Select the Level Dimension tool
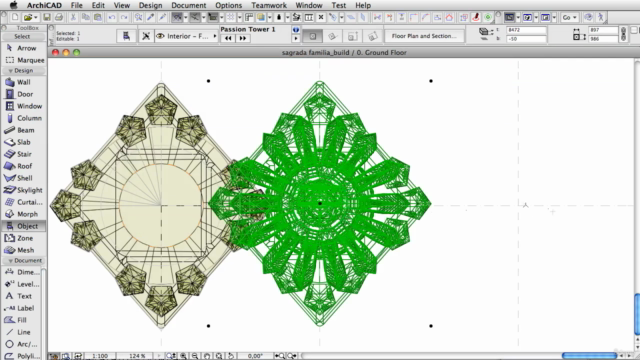This screenshot has width=640, height=360. [22, 284]
